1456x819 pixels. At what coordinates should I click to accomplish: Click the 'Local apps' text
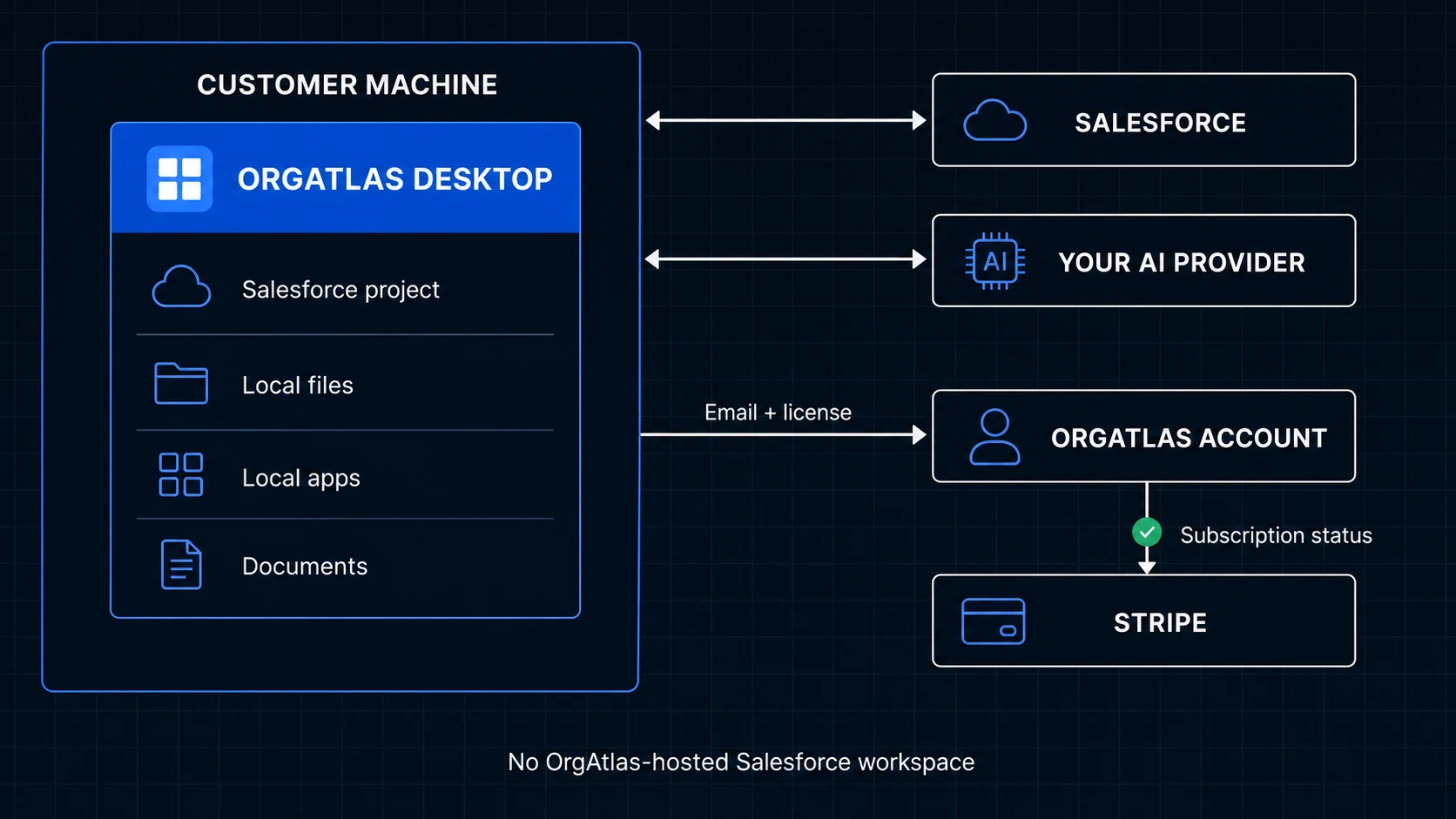[301, 479]
